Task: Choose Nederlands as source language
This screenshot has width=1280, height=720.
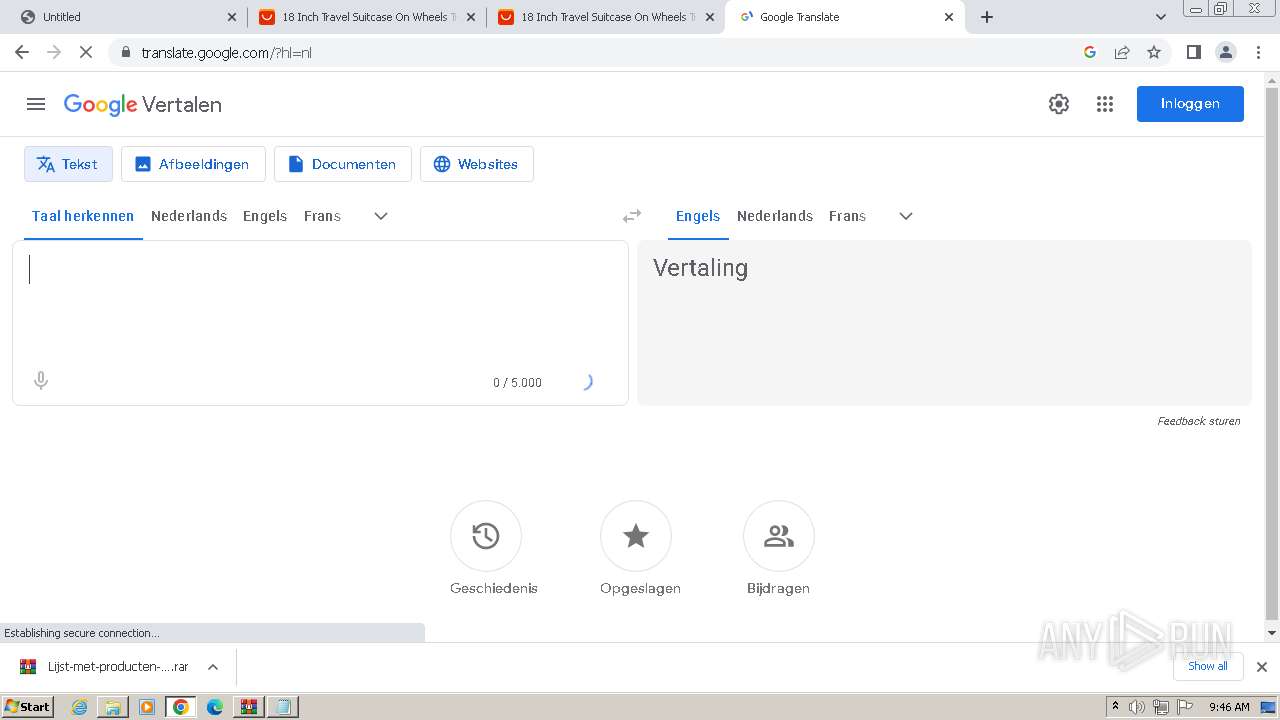Action: [x=189, y=216]
